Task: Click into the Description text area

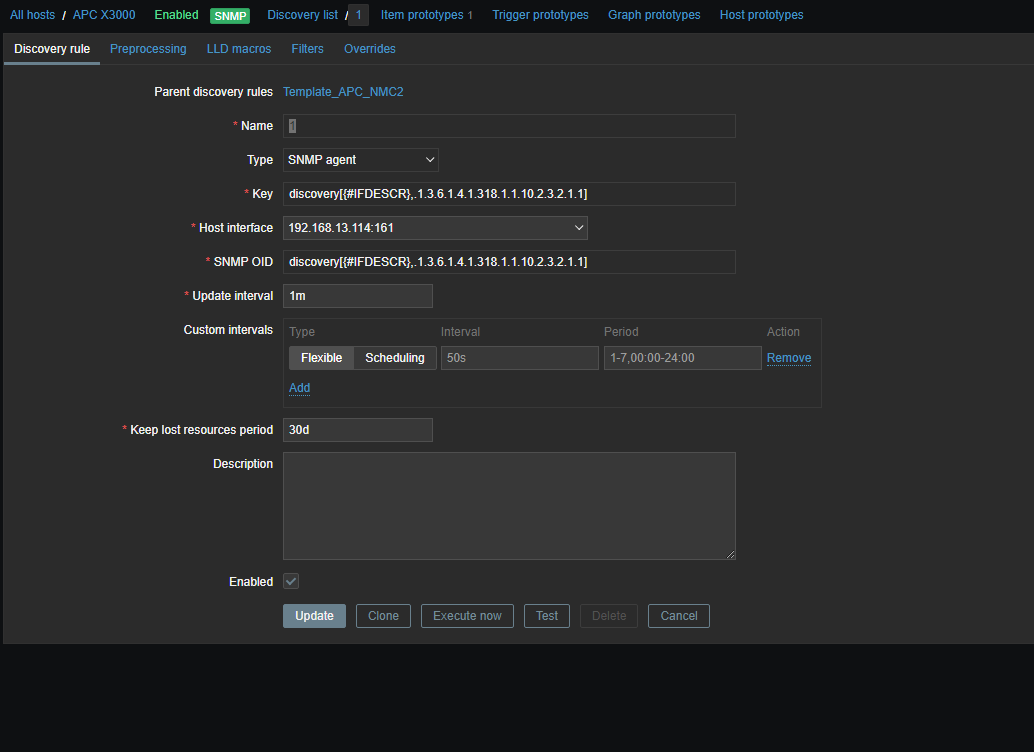Action: pyautogui.click(x=509, y=505)
